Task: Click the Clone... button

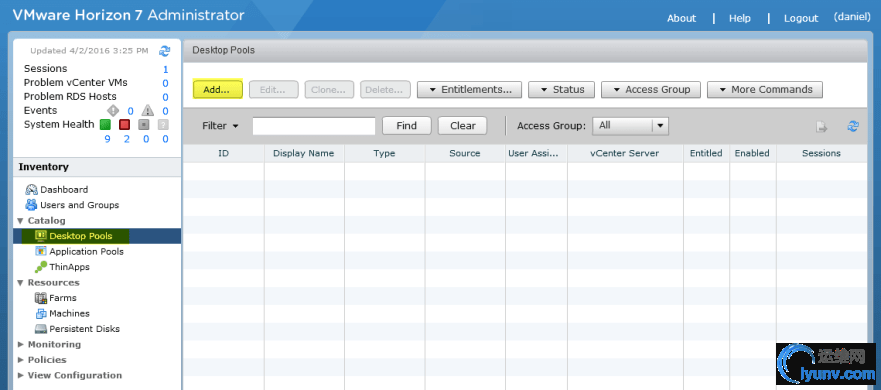Action: [329, 89]
